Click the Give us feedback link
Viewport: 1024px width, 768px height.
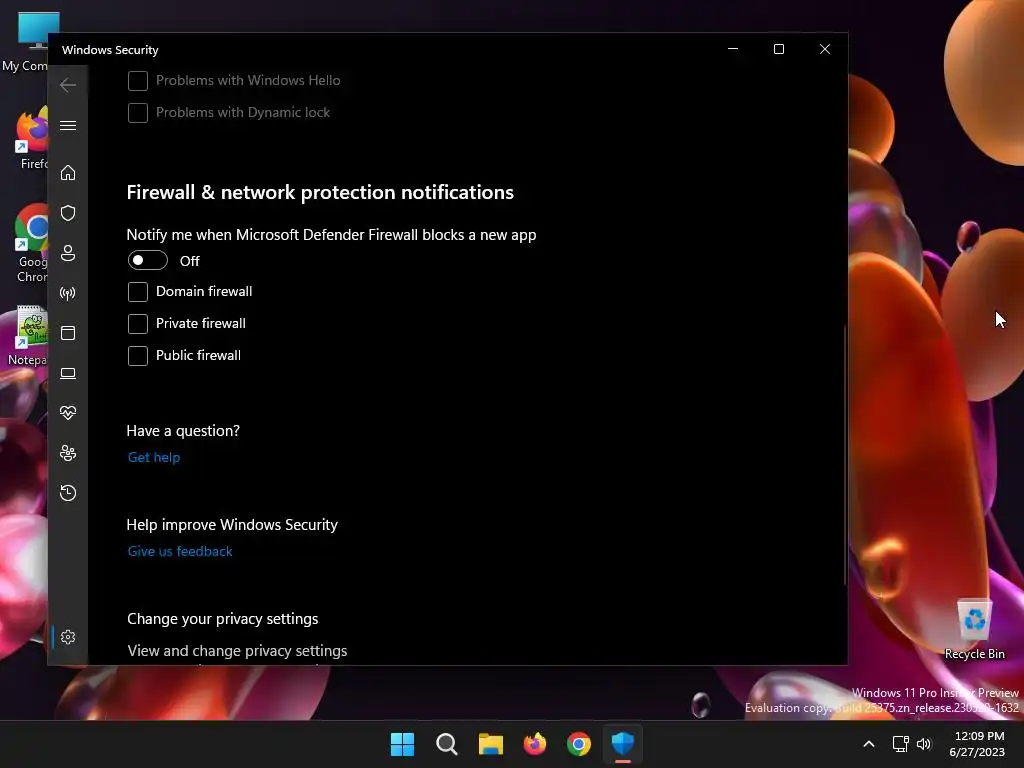(x=180, y=551)
